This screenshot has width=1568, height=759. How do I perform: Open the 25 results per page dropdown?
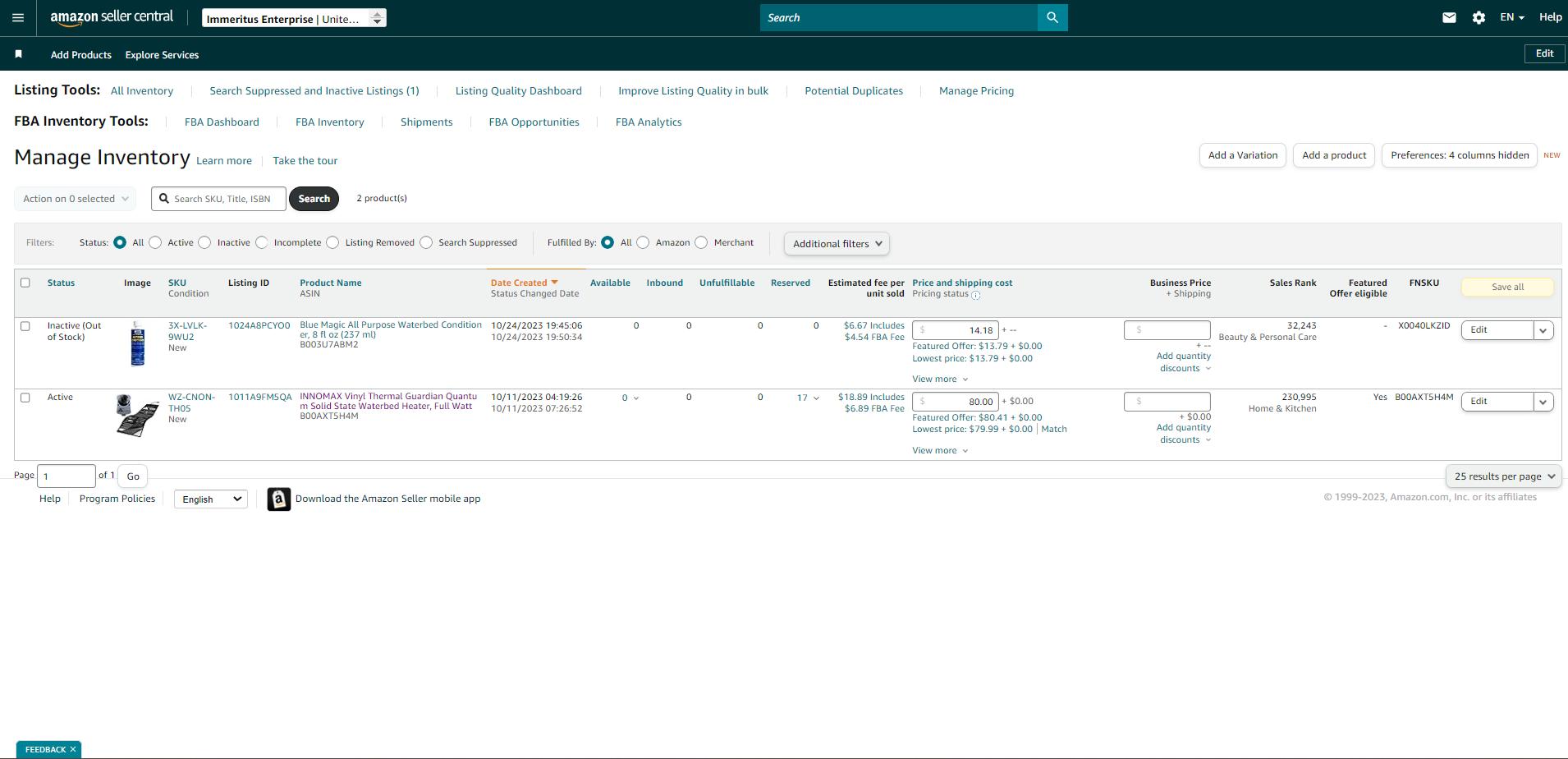pyautogui.click(x=1503, y=476)
